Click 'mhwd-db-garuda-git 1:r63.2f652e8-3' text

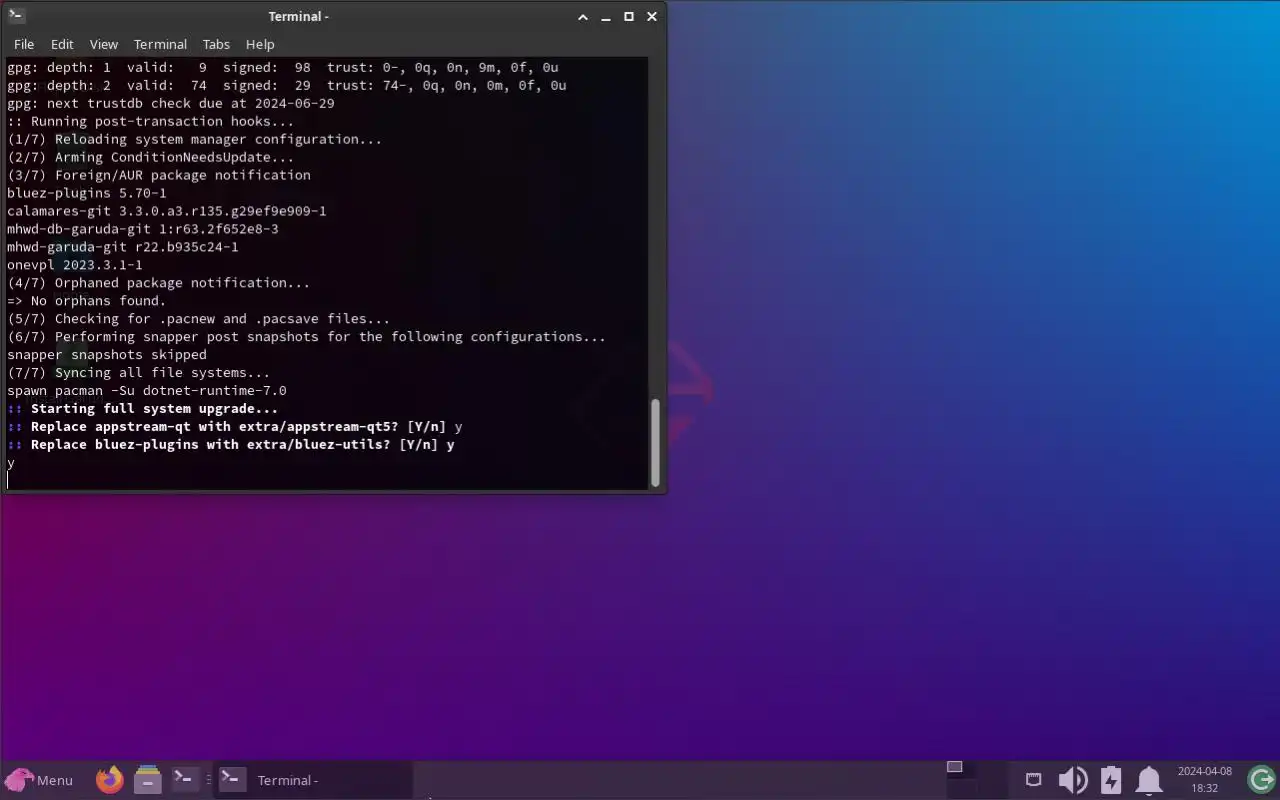(x=143, y=229)
